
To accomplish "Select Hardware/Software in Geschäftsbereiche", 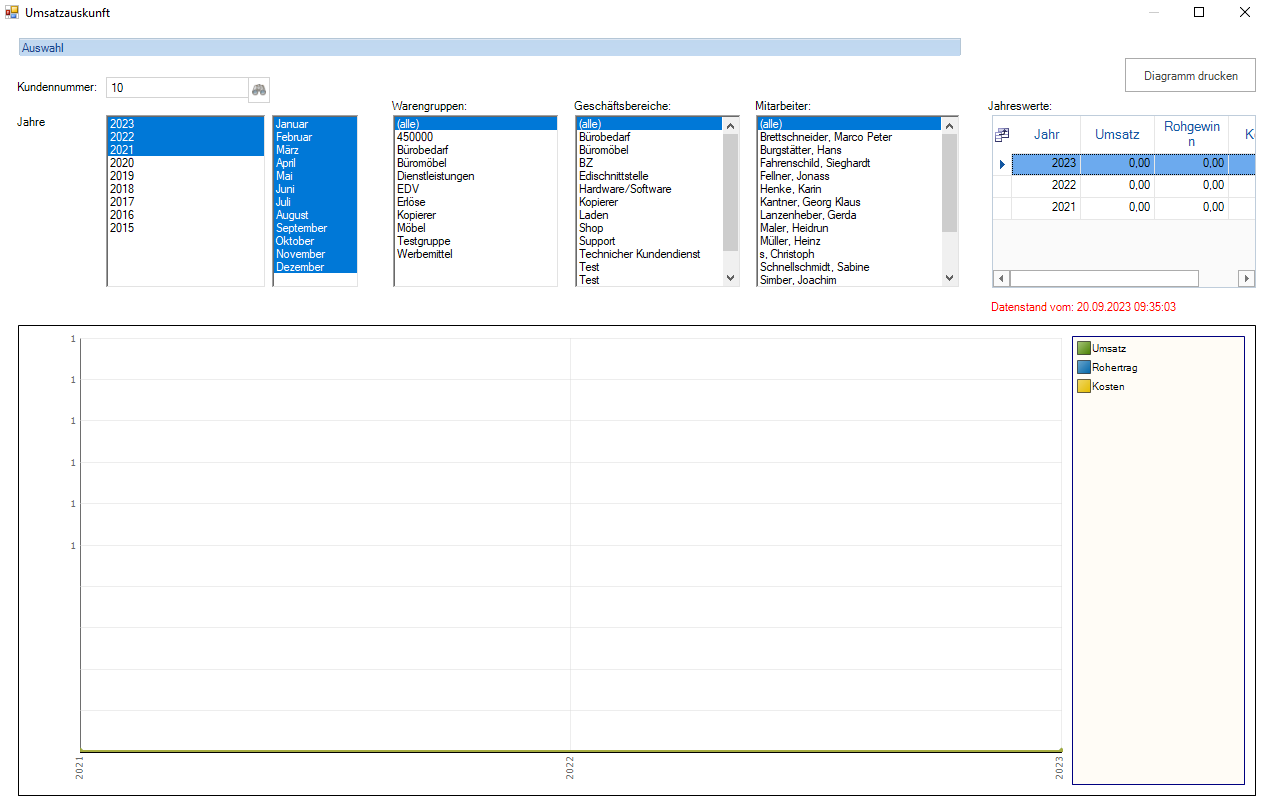I will [625, 189].
